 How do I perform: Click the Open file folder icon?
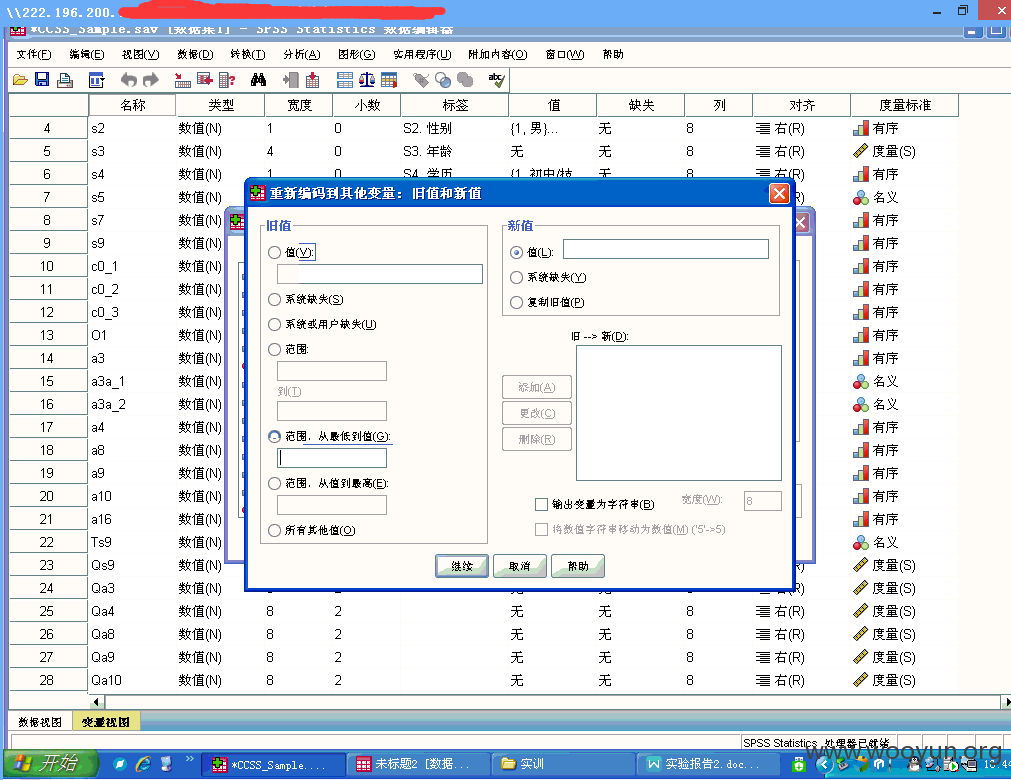21,80
